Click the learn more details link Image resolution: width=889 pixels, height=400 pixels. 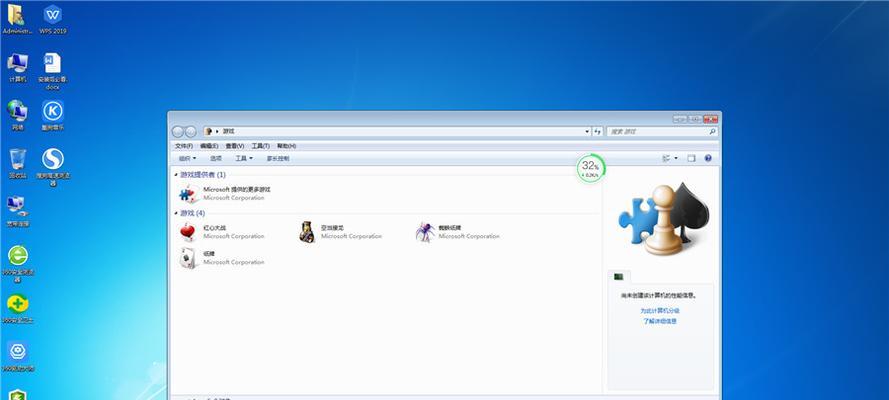[660, 321]
